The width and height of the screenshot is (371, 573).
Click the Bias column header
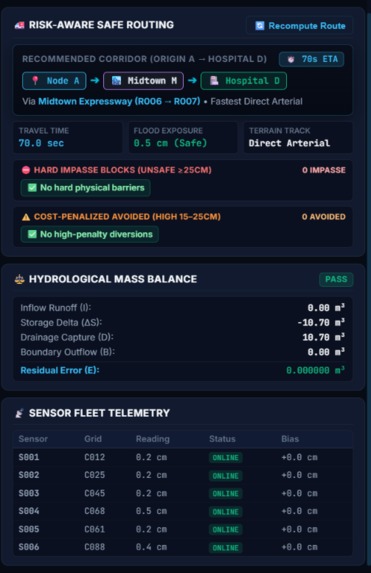(290, 439)
